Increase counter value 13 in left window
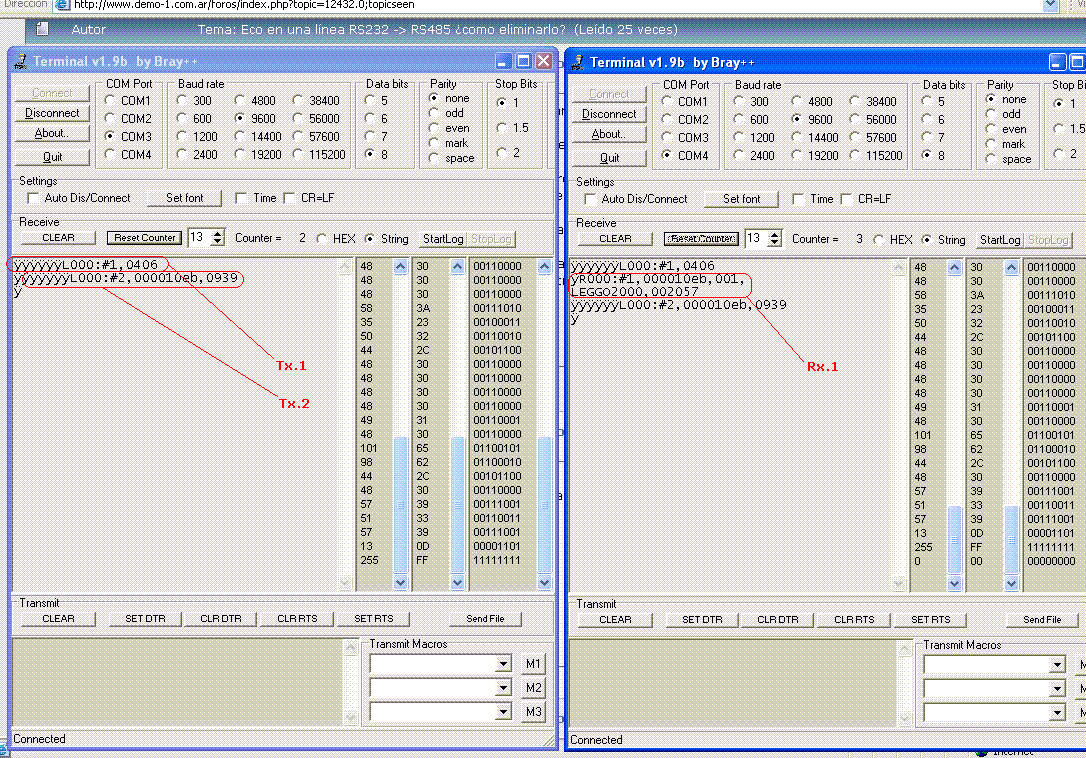The image size is (1086, 758). [218, 233]
